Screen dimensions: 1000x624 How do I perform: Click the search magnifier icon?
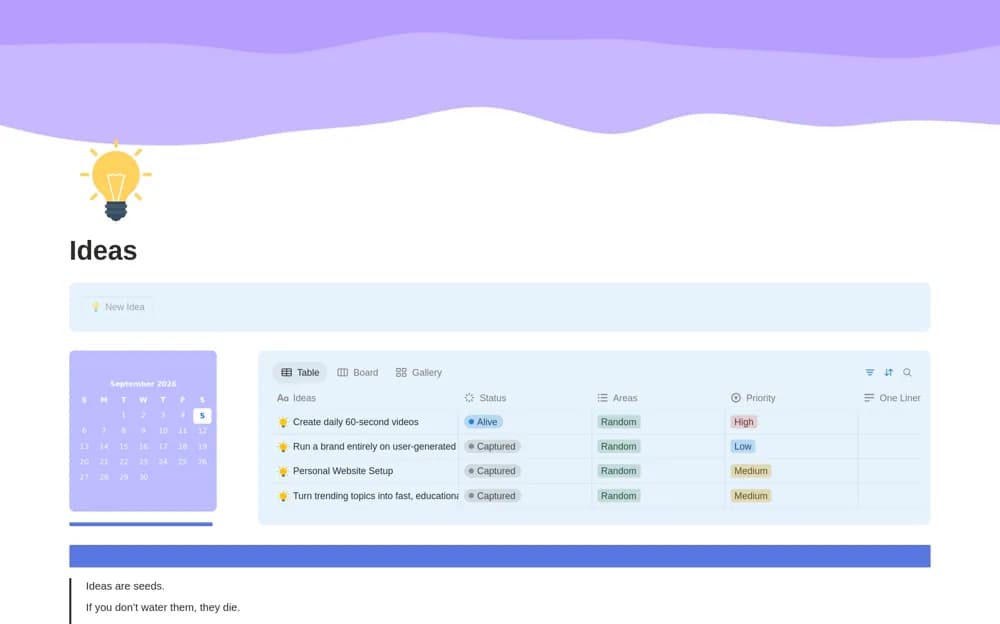(907, 373)
